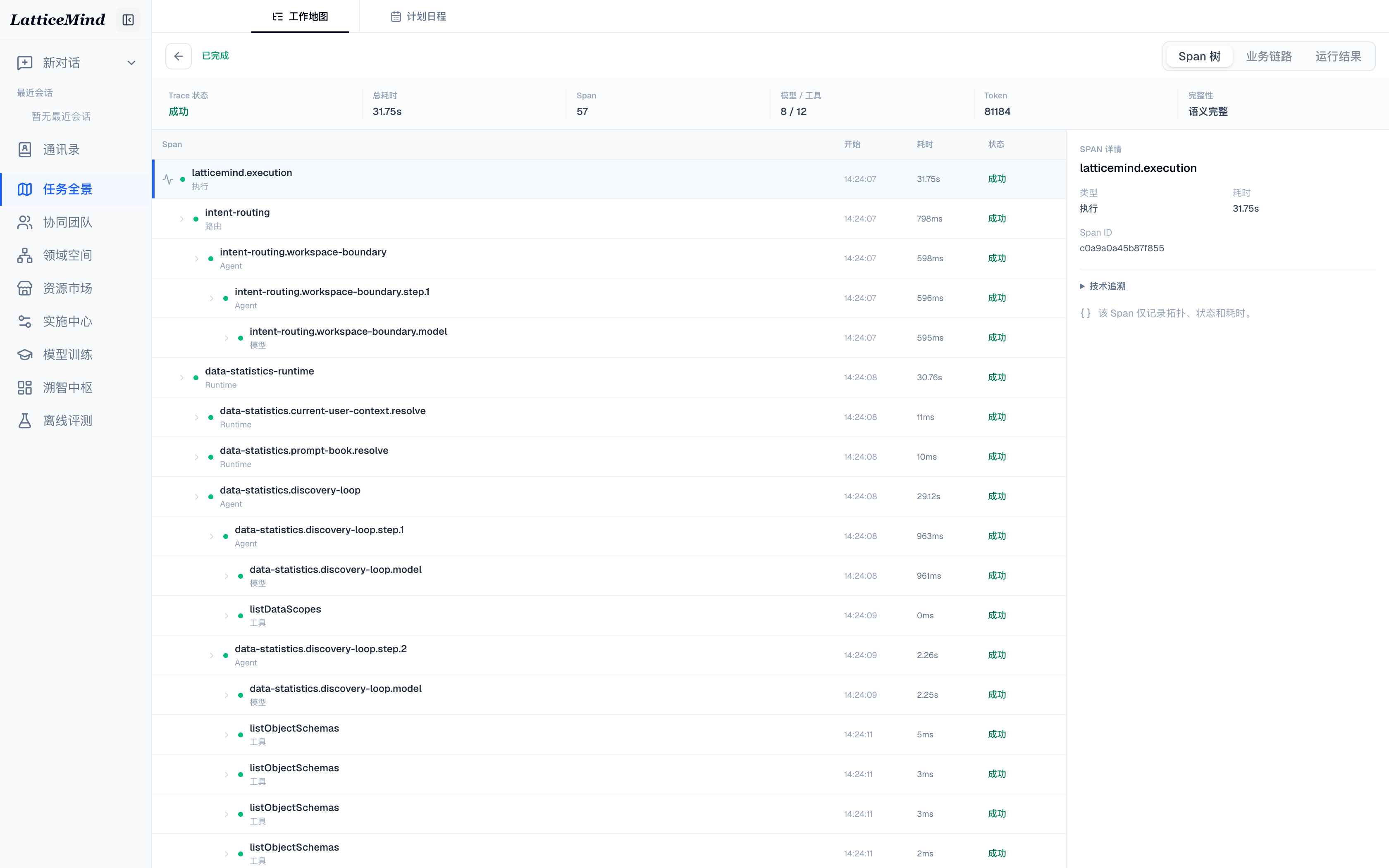This screenshot has height=868, width=1389.
Task: Toggle chevron of data-statistics-runtime row
Action: [x=182, y=378]
